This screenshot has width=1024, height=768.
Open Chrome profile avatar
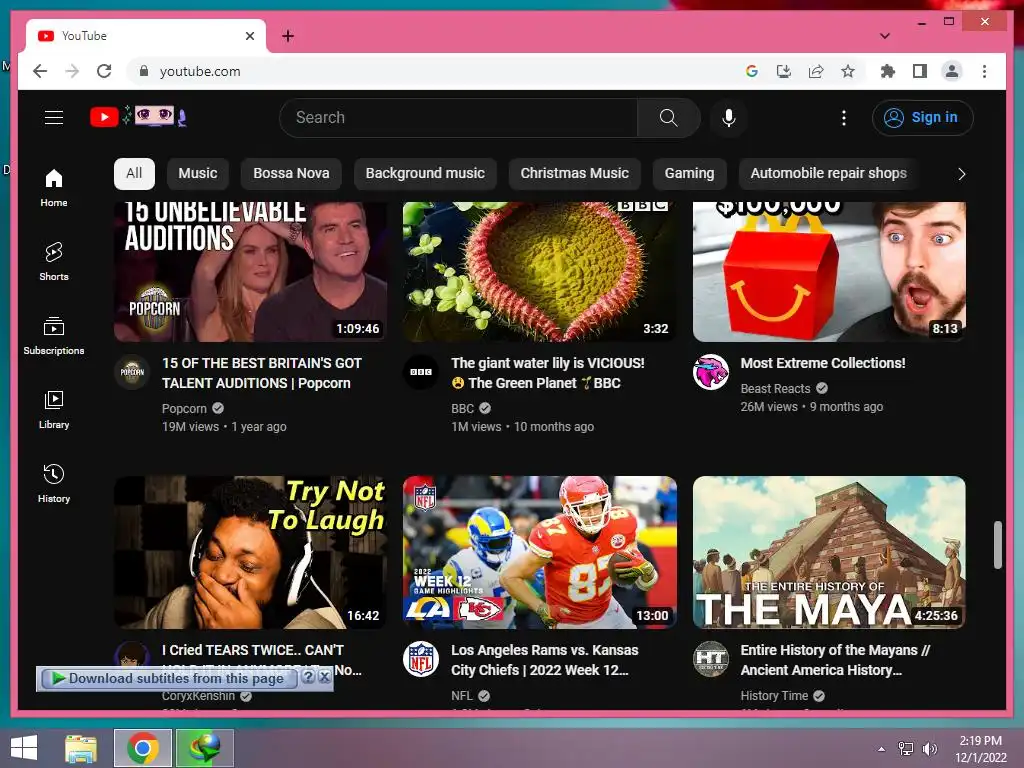pos(952,71)
